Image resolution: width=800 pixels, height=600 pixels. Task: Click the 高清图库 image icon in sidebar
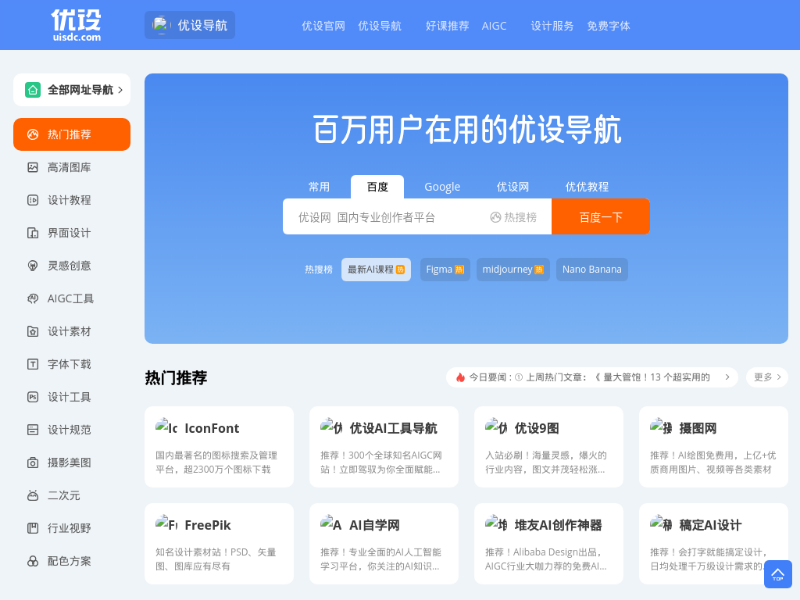(x=33, y=167)
